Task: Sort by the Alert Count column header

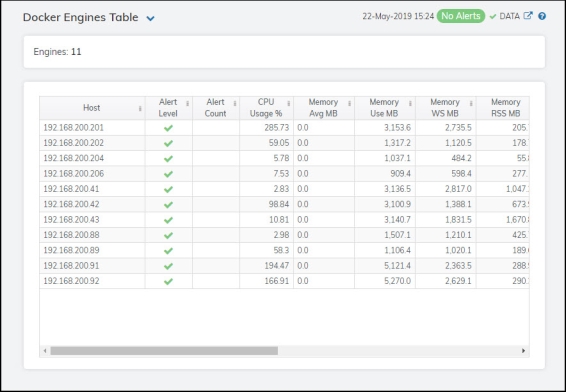Action: pyautogui.click(x=215, y=108)
